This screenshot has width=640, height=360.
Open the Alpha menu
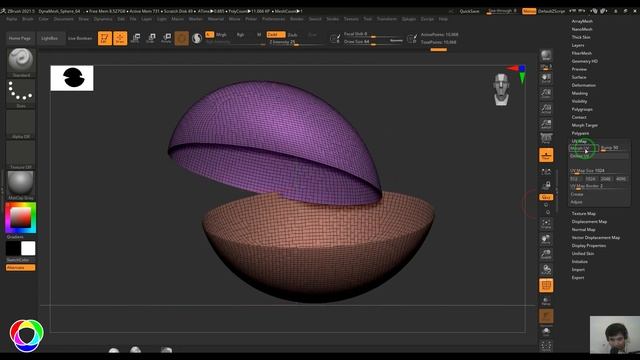click(12, 19)
